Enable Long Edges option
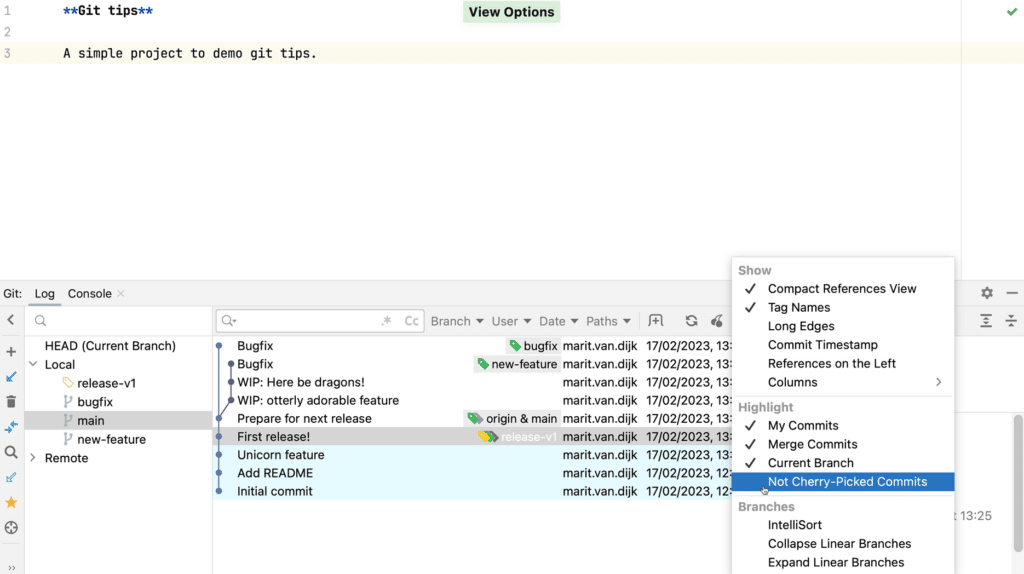Screen dimensions: 1024x574 842,327
